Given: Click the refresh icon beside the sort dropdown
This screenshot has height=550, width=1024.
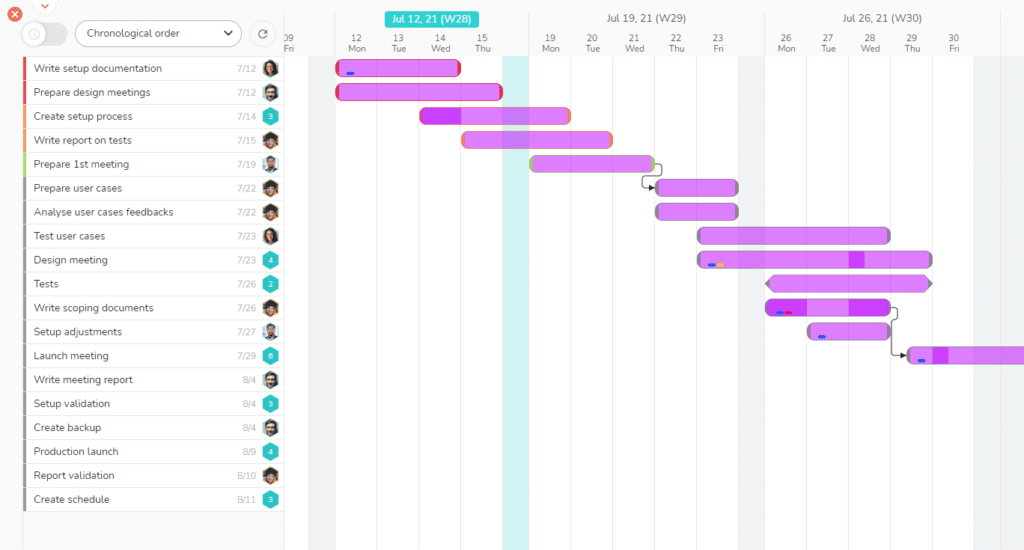Looking at the screenshot, I should click(262, 34).
